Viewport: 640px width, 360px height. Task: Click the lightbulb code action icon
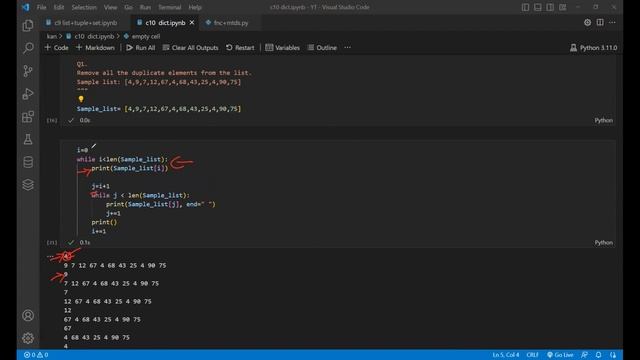point(81,99)
